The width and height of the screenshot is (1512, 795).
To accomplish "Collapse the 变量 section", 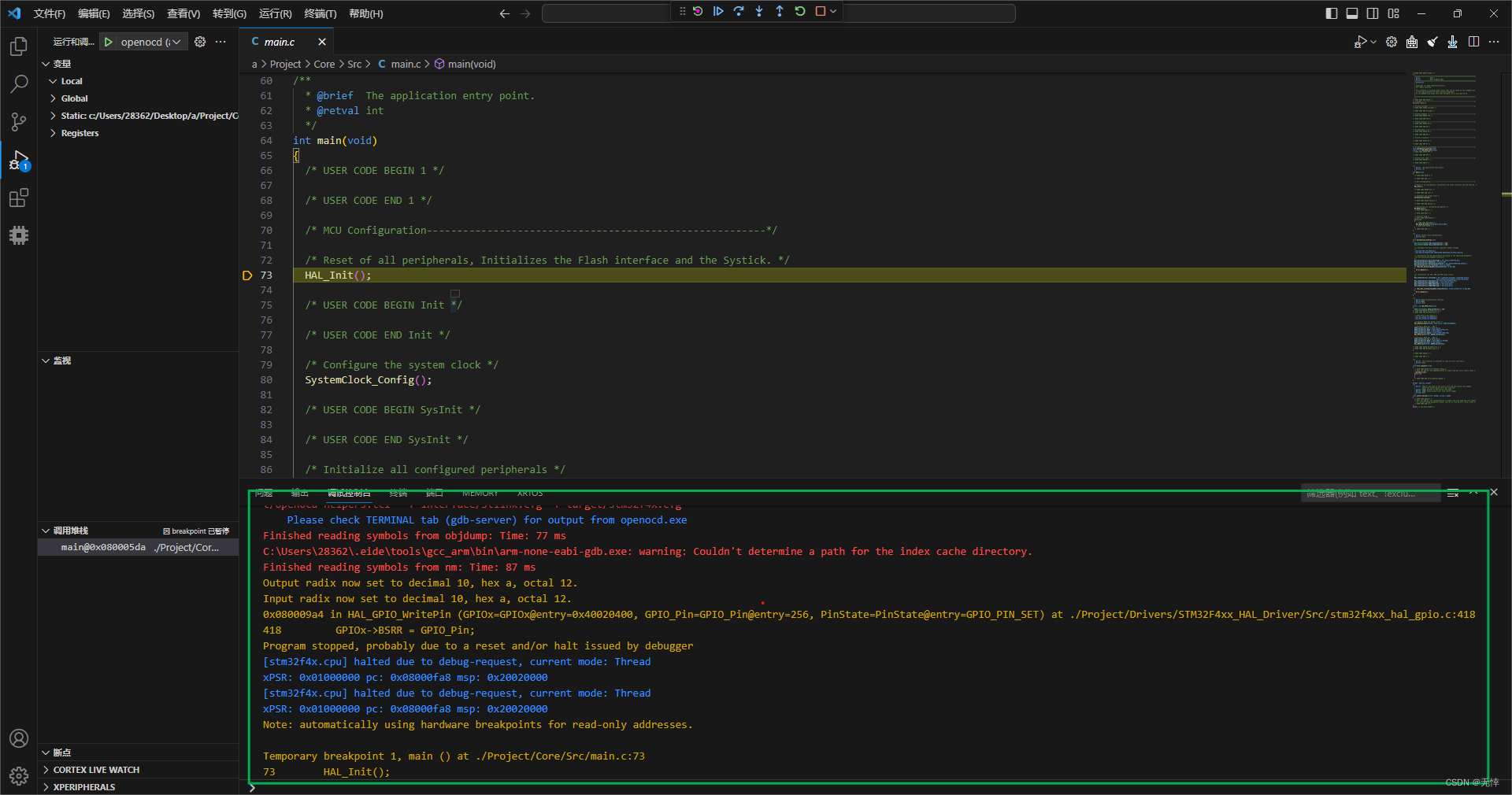I will [x=46, y=64].
